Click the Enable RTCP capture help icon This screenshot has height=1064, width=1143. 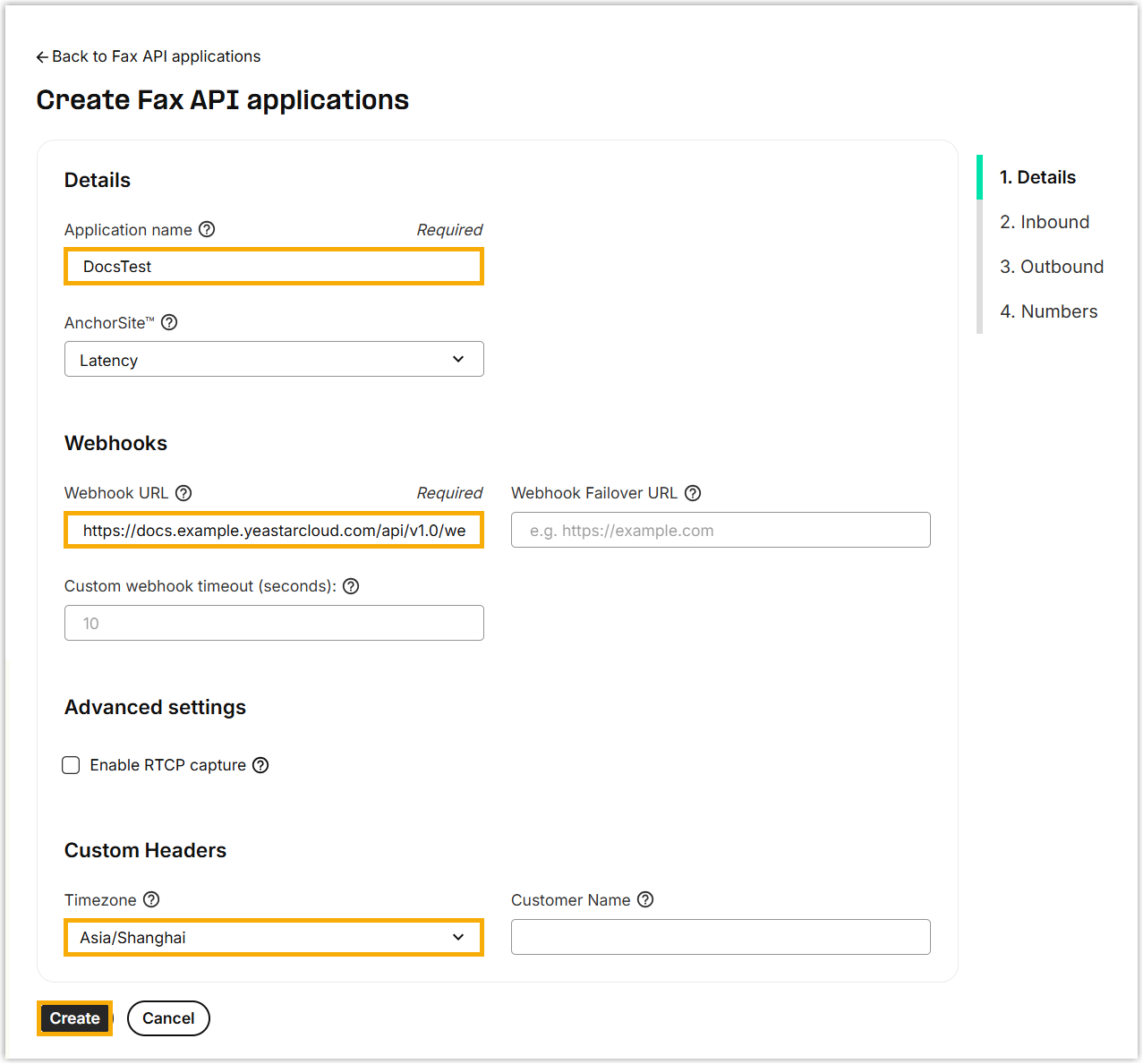click(260, 765)
